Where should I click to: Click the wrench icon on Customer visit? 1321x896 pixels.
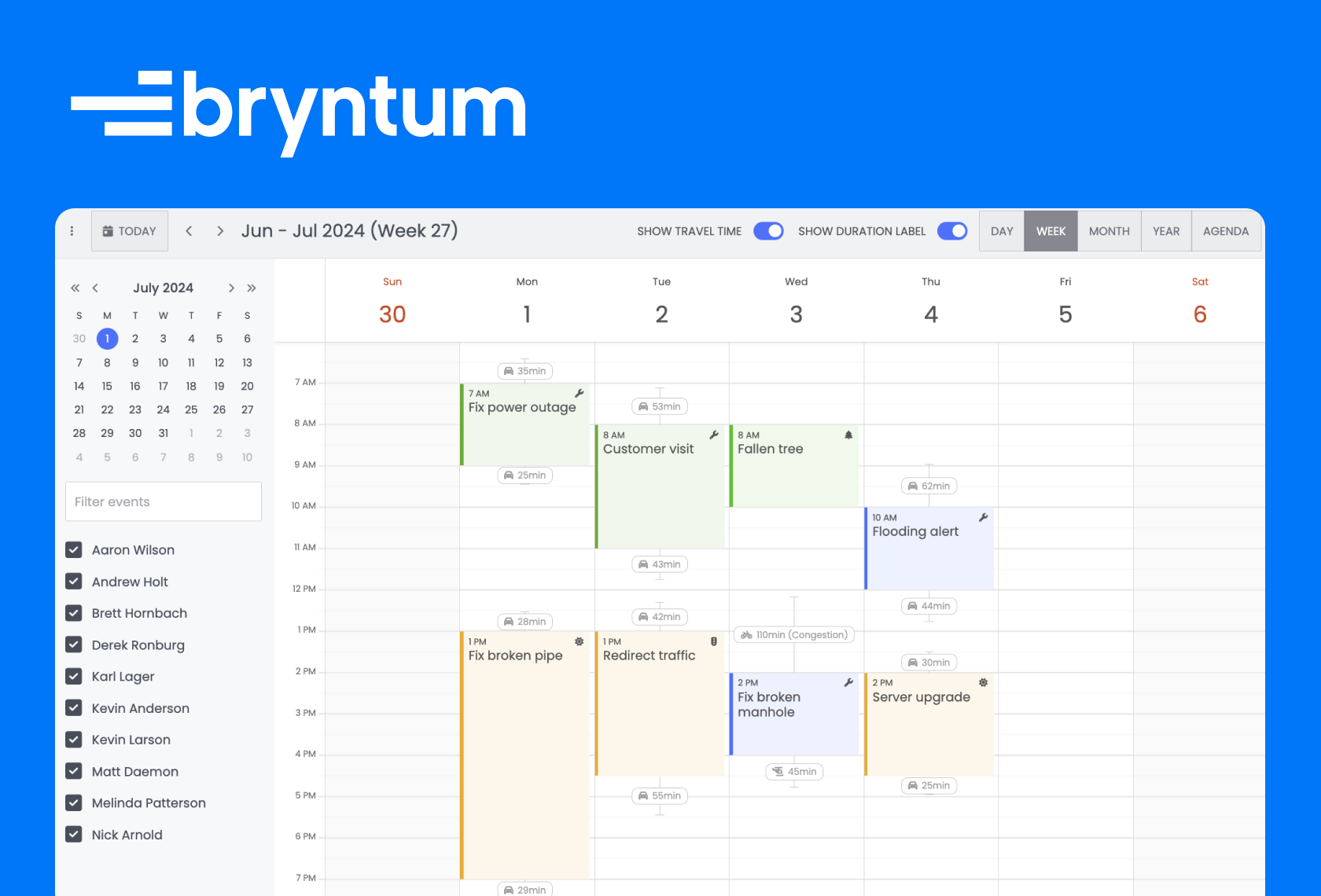(x=714, y=435)
